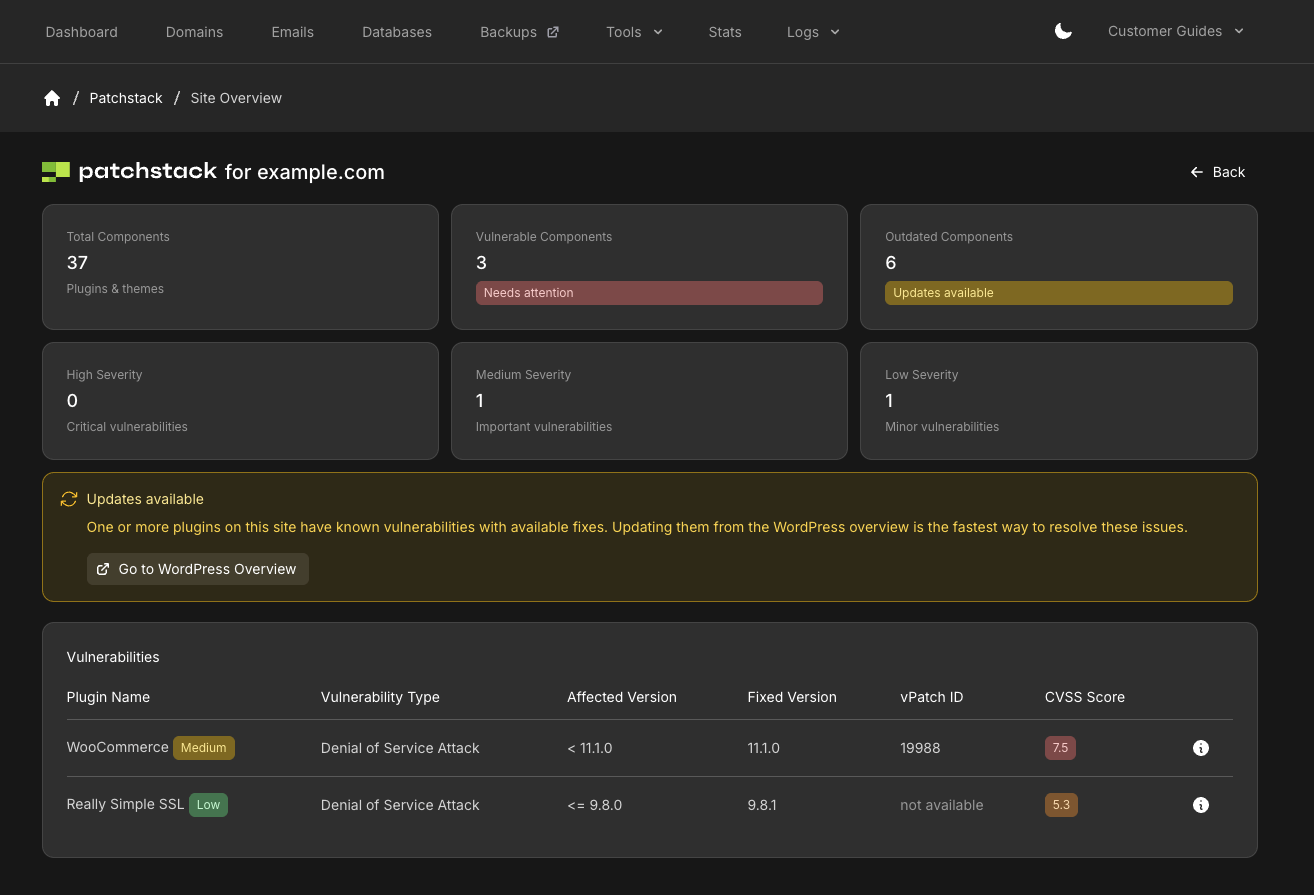Click the 7.5 CVSS score badge

(x=1060, y=748)
